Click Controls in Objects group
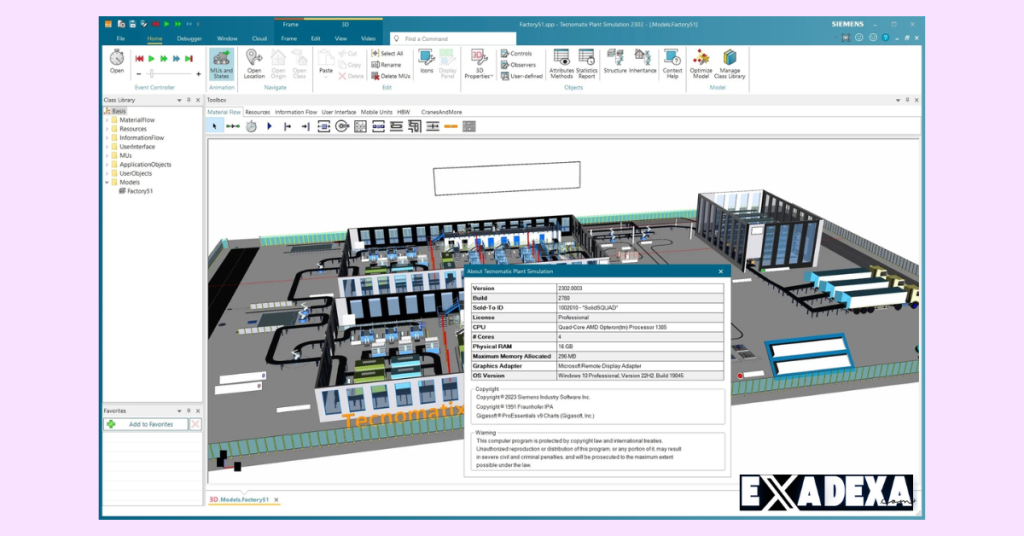 tap(517, 54)
